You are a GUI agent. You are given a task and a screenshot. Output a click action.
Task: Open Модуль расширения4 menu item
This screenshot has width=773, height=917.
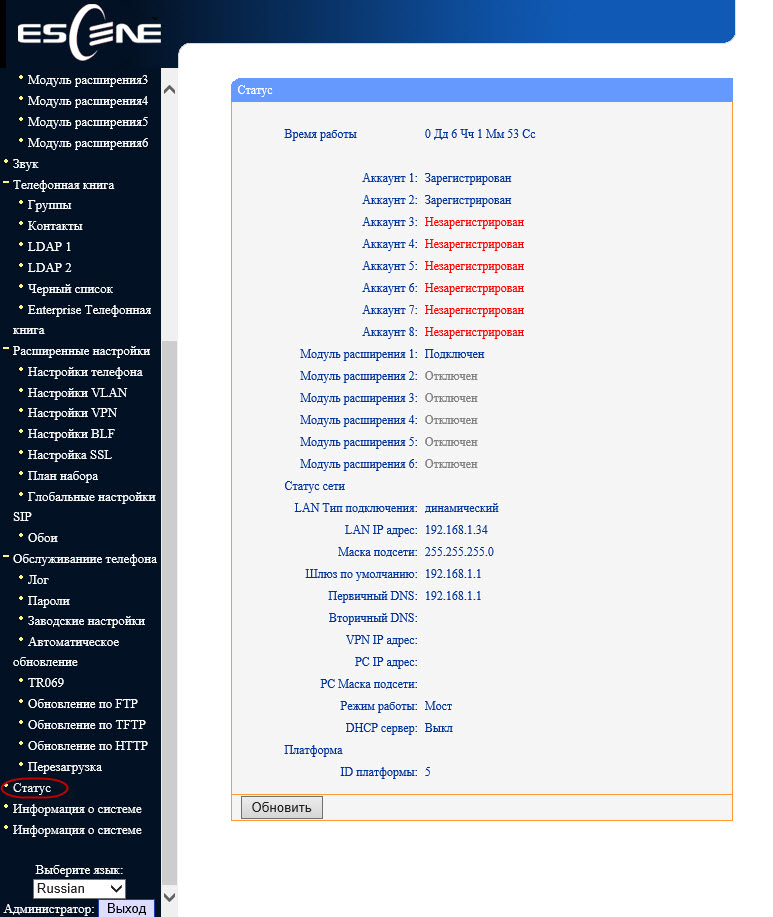click(88, 101)
